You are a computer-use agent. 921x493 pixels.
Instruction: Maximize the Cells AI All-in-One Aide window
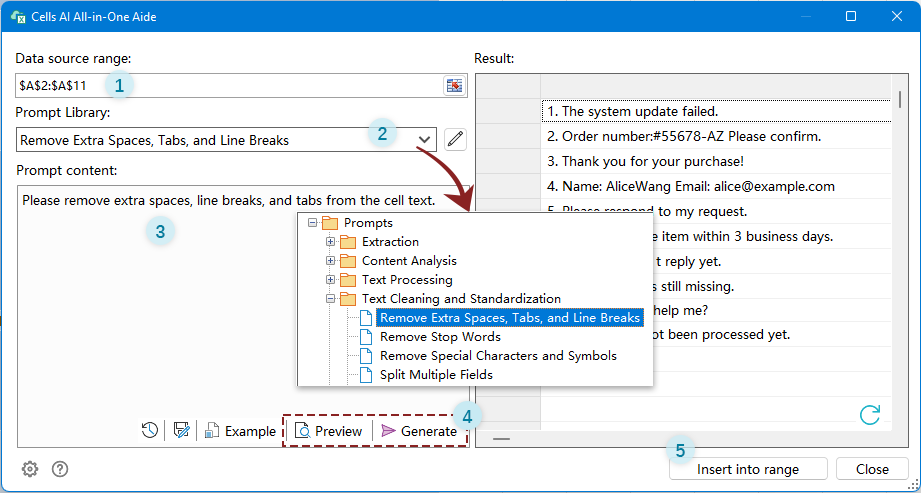[x=851, y=16]
